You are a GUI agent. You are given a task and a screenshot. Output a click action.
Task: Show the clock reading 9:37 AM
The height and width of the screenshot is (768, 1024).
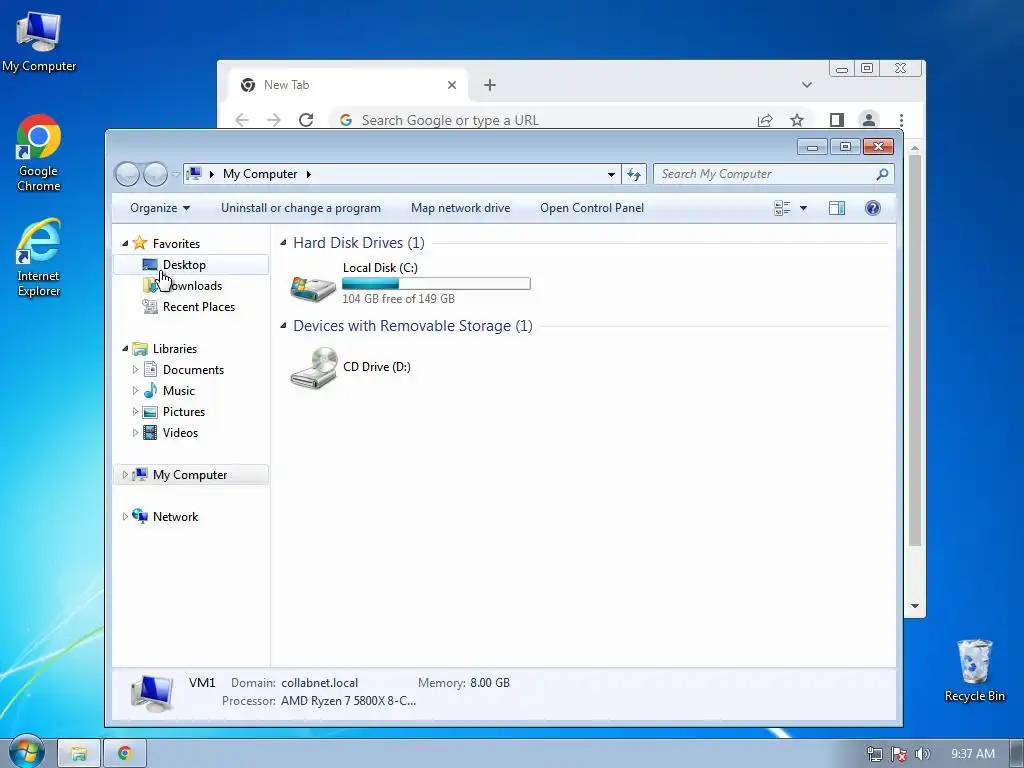pos(972,754)
